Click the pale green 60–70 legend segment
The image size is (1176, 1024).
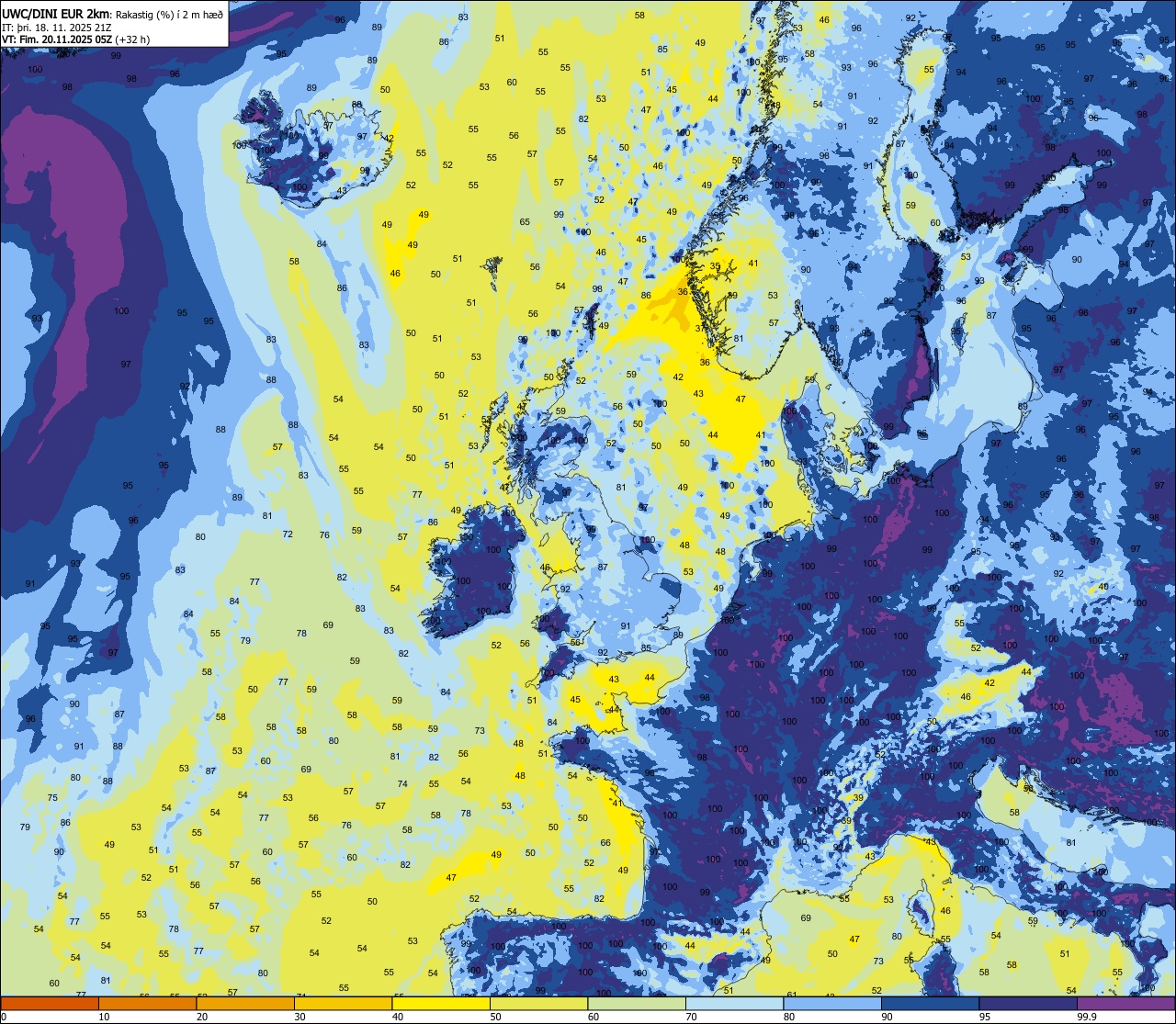pos(637,1003)
